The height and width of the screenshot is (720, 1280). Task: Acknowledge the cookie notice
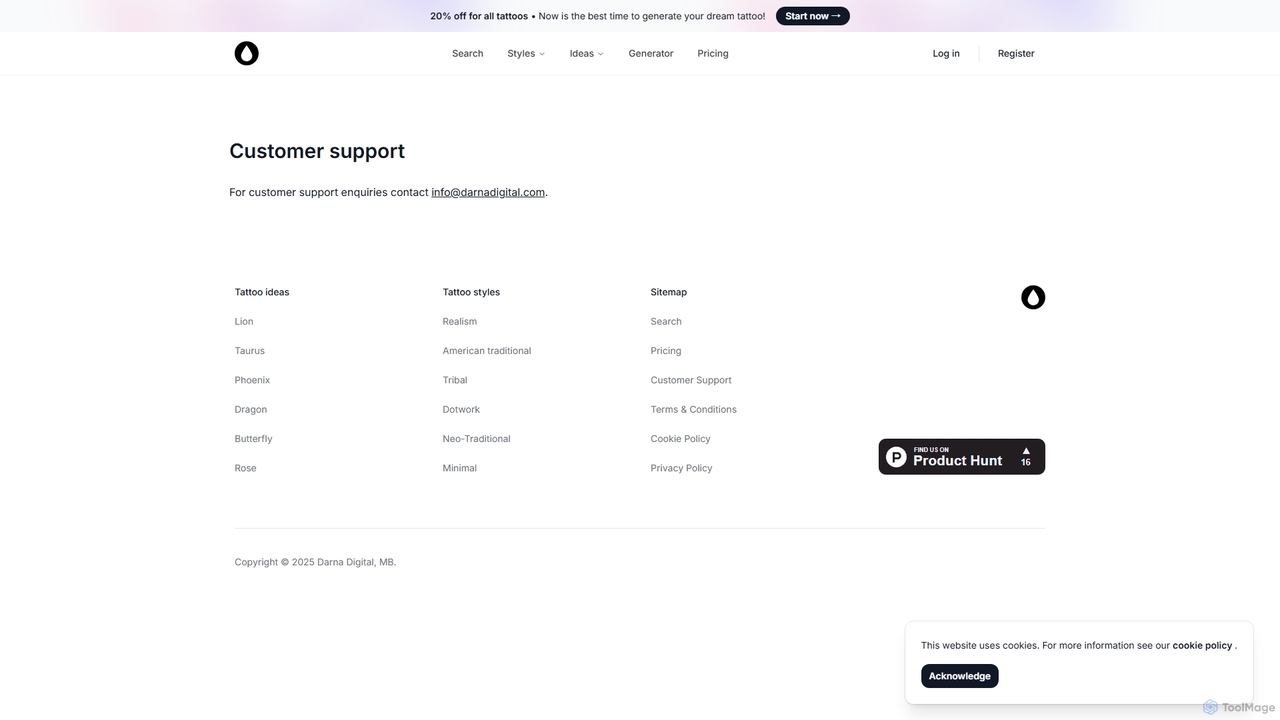coord(960,676)
